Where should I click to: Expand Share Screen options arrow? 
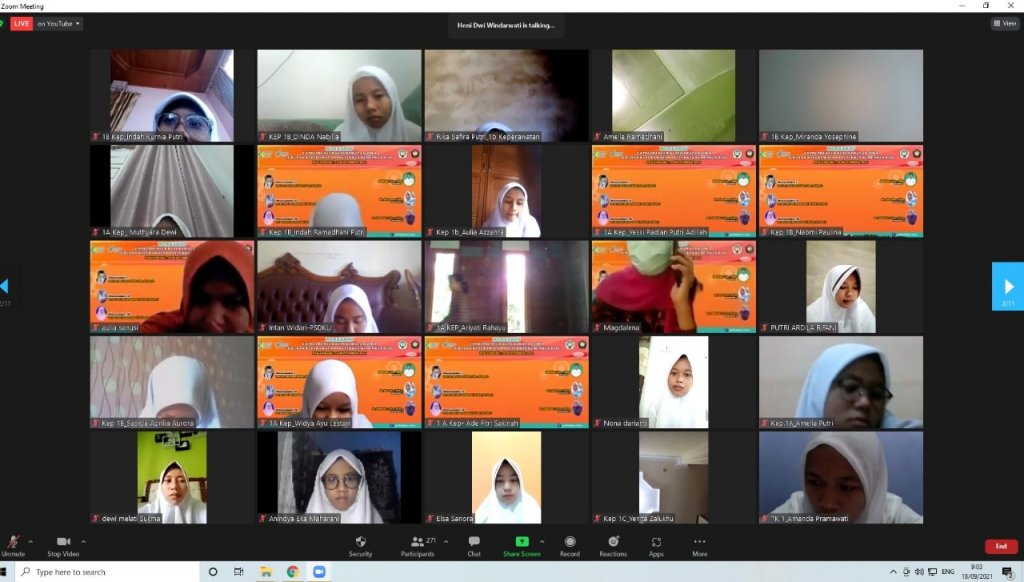[x=543, y=541]
